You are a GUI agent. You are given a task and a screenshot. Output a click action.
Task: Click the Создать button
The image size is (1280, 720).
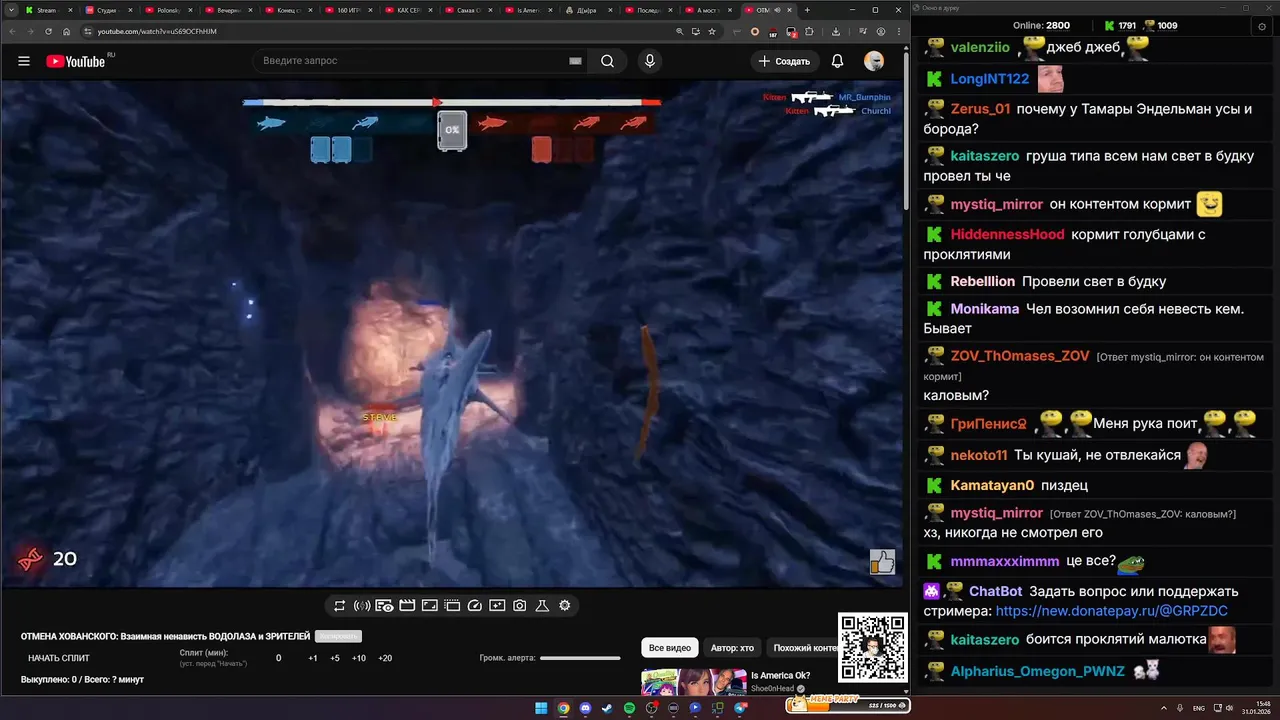(785, 61)
